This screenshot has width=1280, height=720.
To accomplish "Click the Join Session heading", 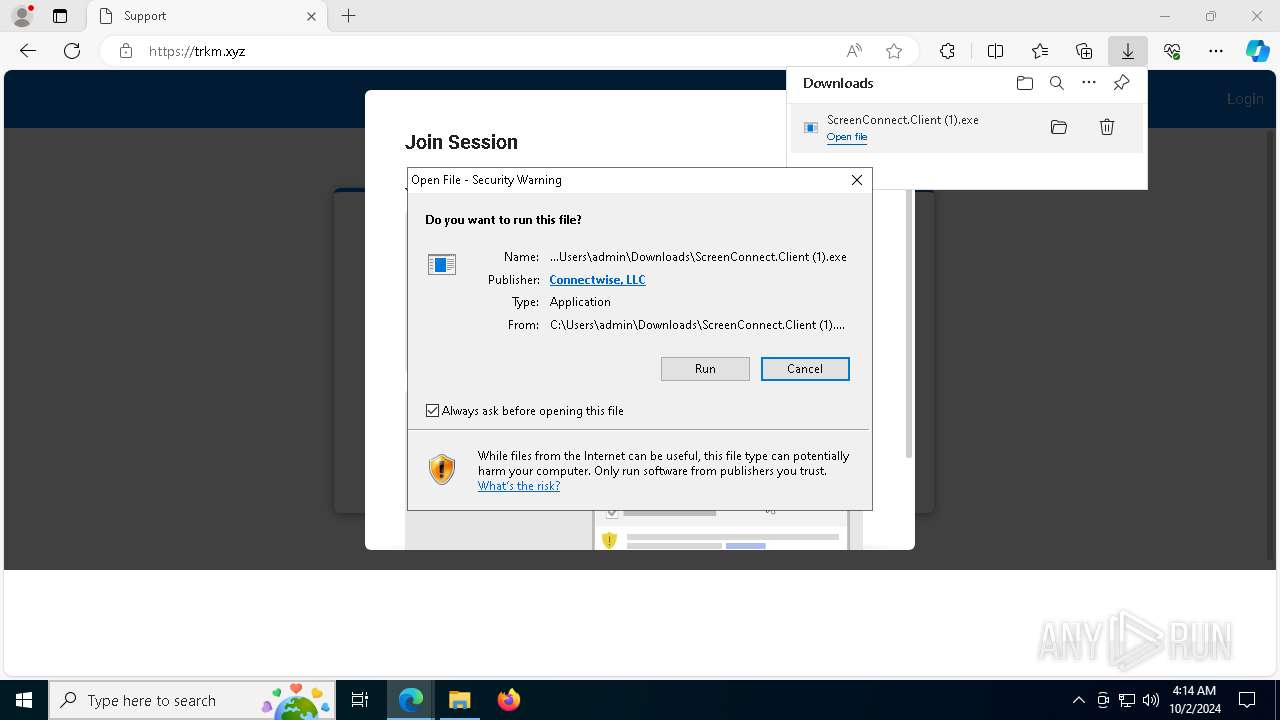I will point(461,142).
